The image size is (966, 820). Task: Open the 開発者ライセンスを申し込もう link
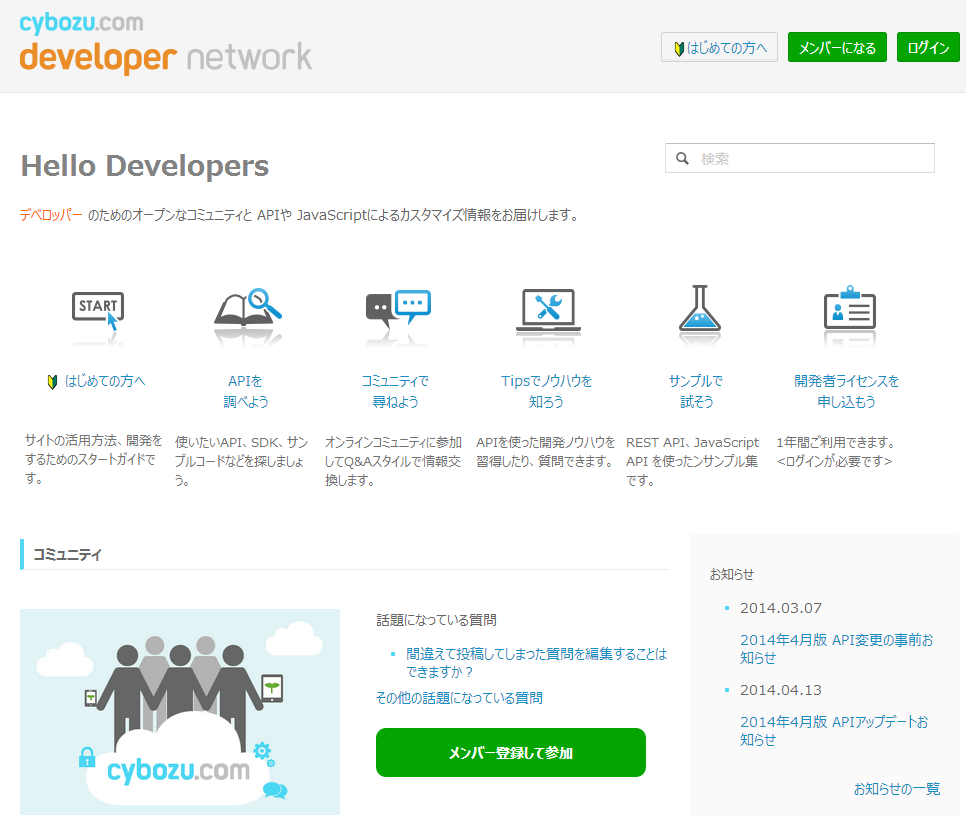(x=846, y=391)
